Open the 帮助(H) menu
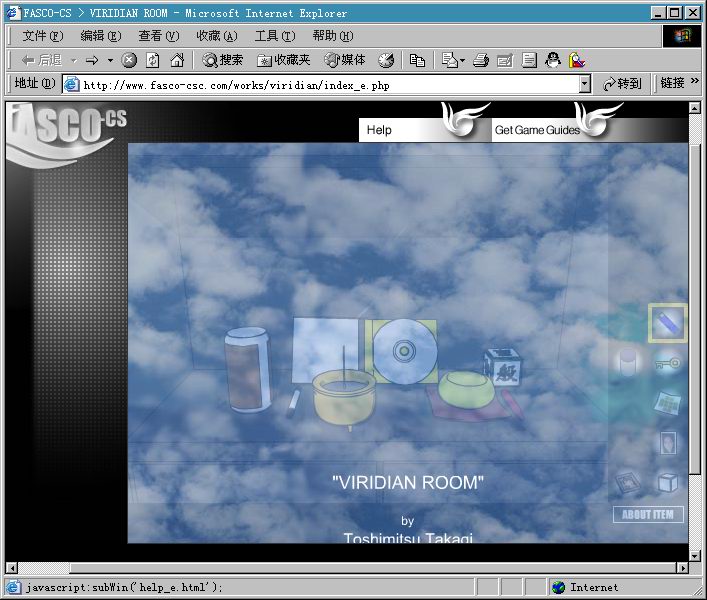707x600 pixels. 333,36
